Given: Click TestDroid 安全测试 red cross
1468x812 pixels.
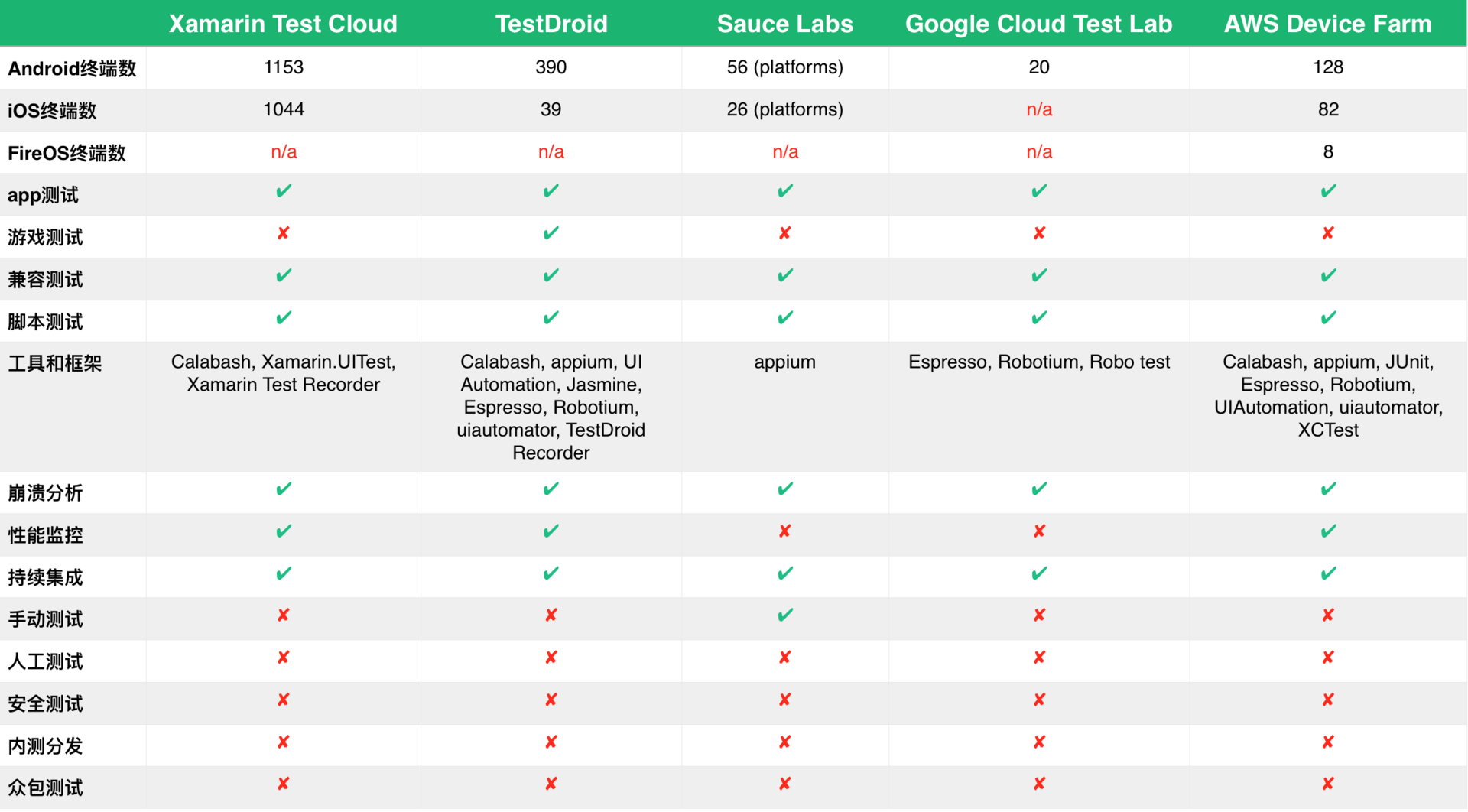Looking at the screenshot, I should coord(550,700).
